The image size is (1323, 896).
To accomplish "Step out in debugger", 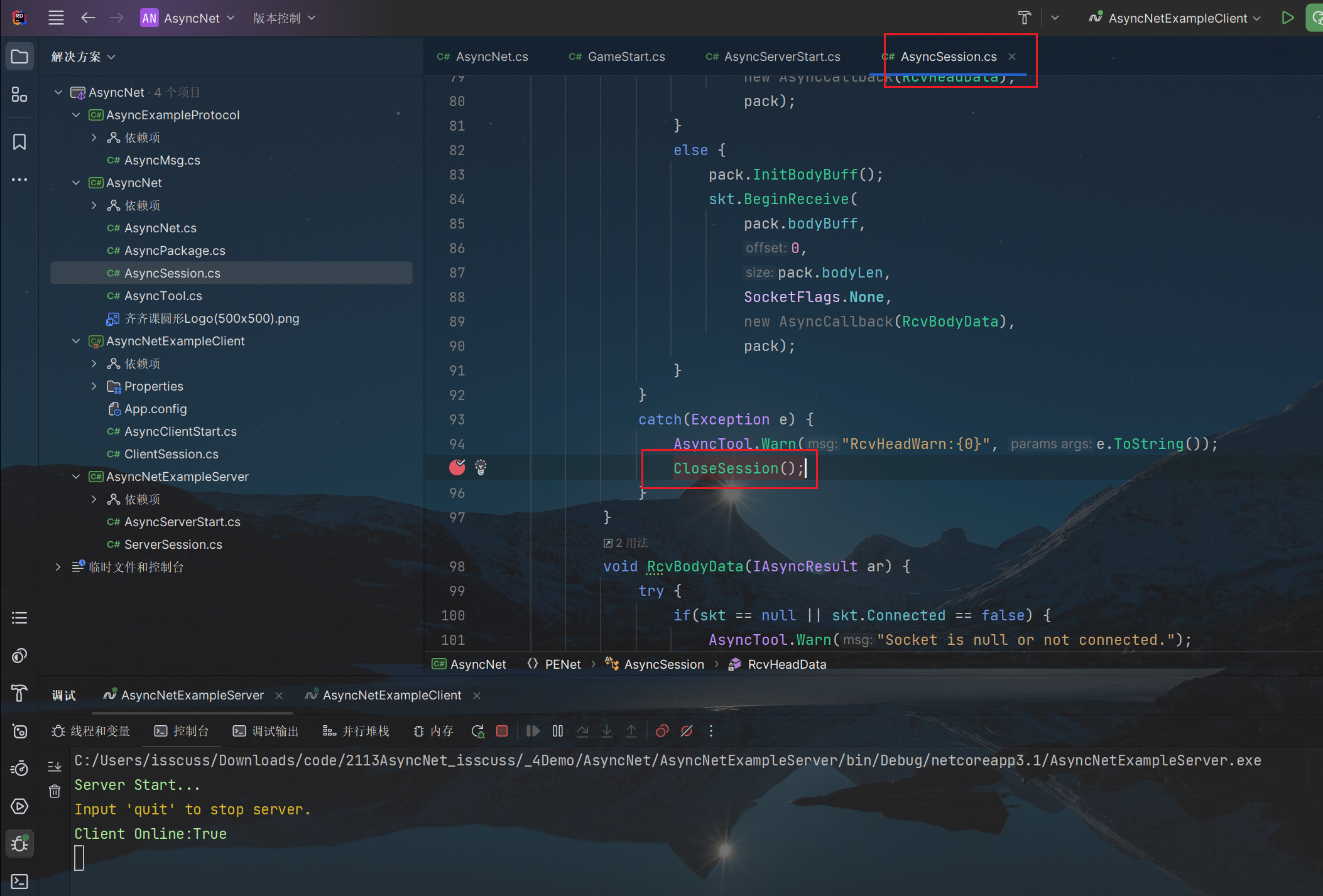I will 631,731.
